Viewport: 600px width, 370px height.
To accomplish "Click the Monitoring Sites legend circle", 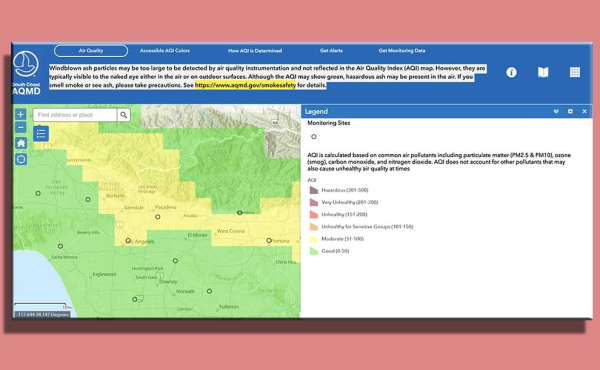I will pyautogui.click(x=314, y=137).
